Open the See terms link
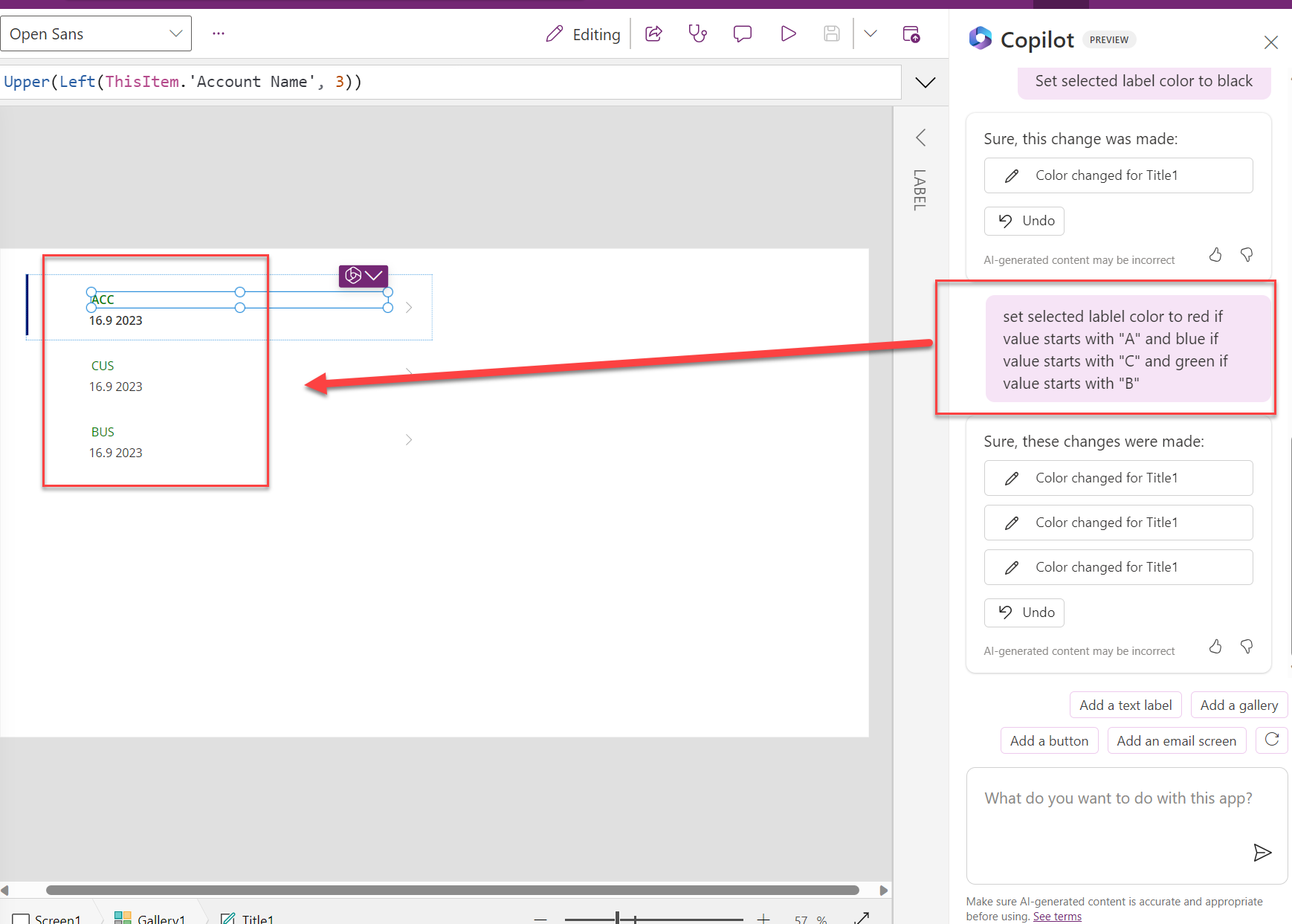This screenshot has height=924, width=1292. coord(1057,917)
